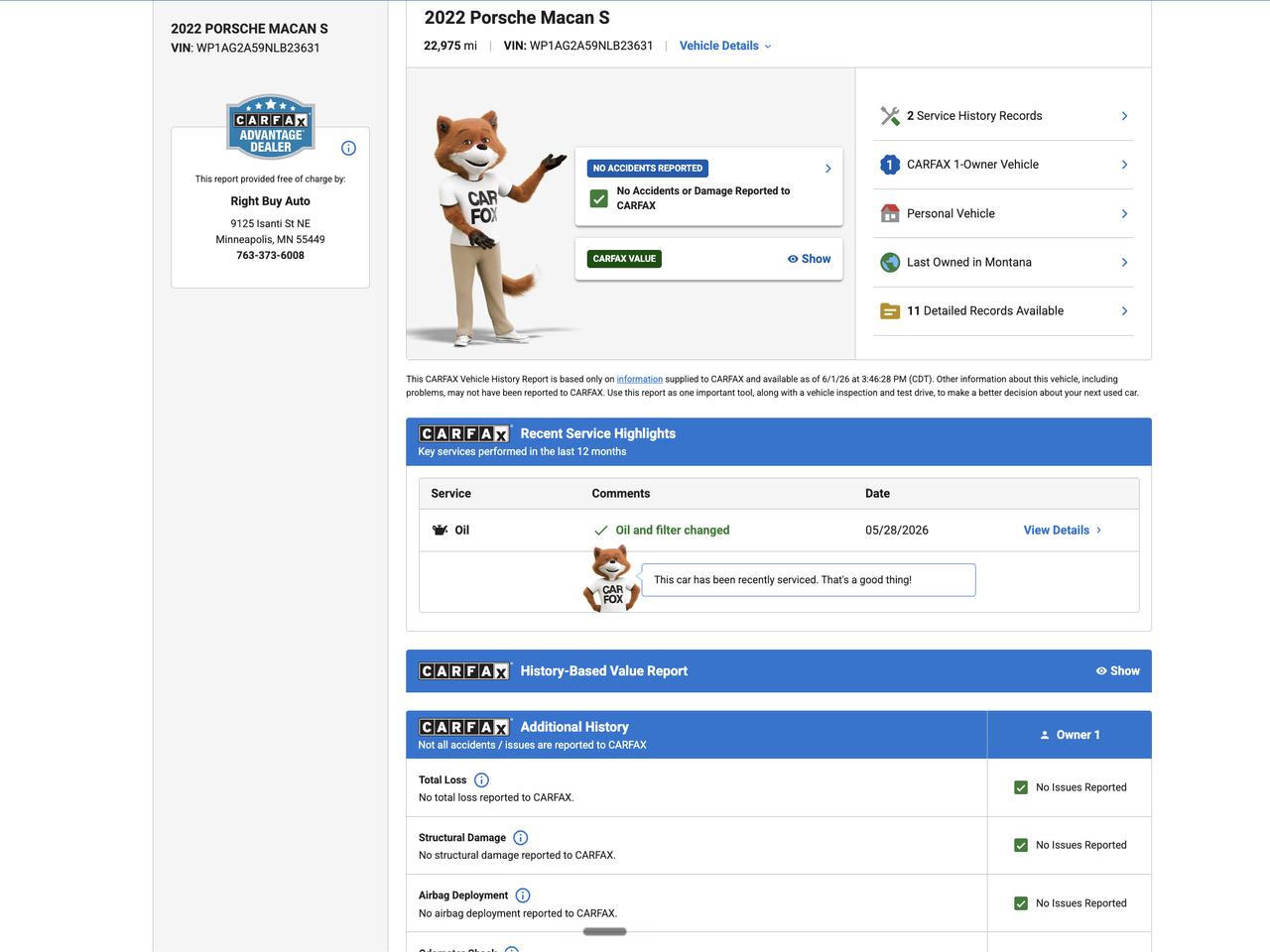Open the Structural Damage info icon
This screenshot has height=952, width=1270.
tap(520, 838)
